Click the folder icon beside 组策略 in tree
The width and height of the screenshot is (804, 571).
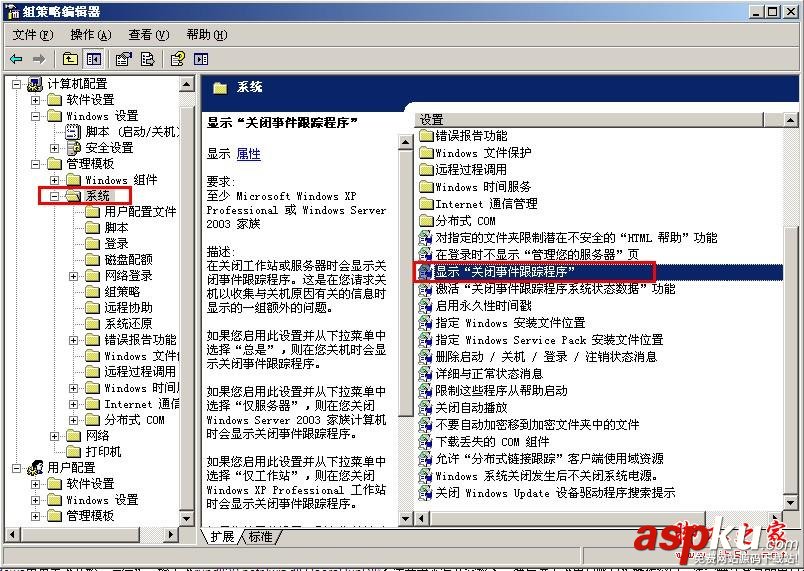pyautogui.click(x=92, y=292)
